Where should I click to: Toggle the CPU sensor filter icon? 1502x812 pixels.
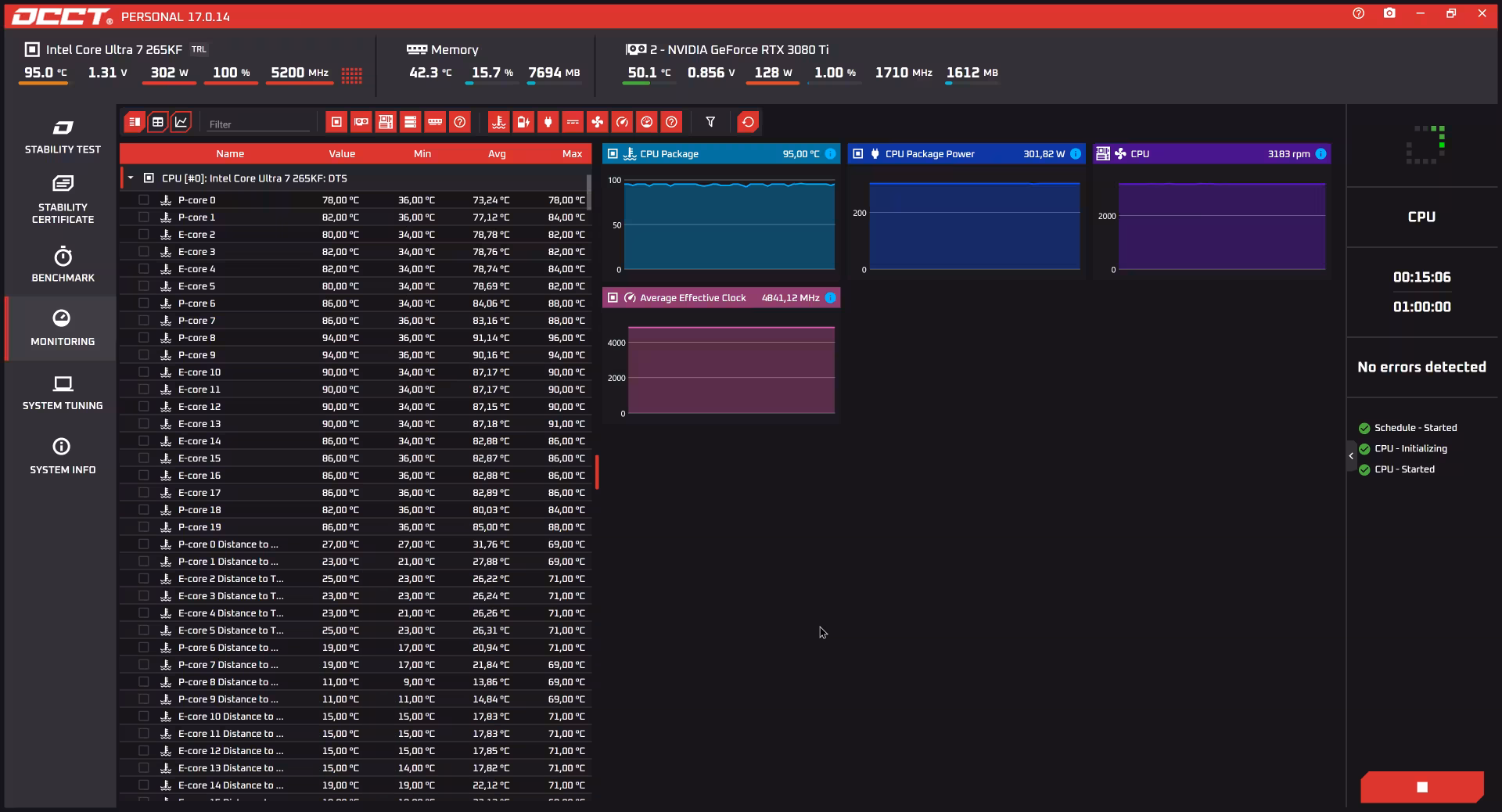(x=336, y=122)
